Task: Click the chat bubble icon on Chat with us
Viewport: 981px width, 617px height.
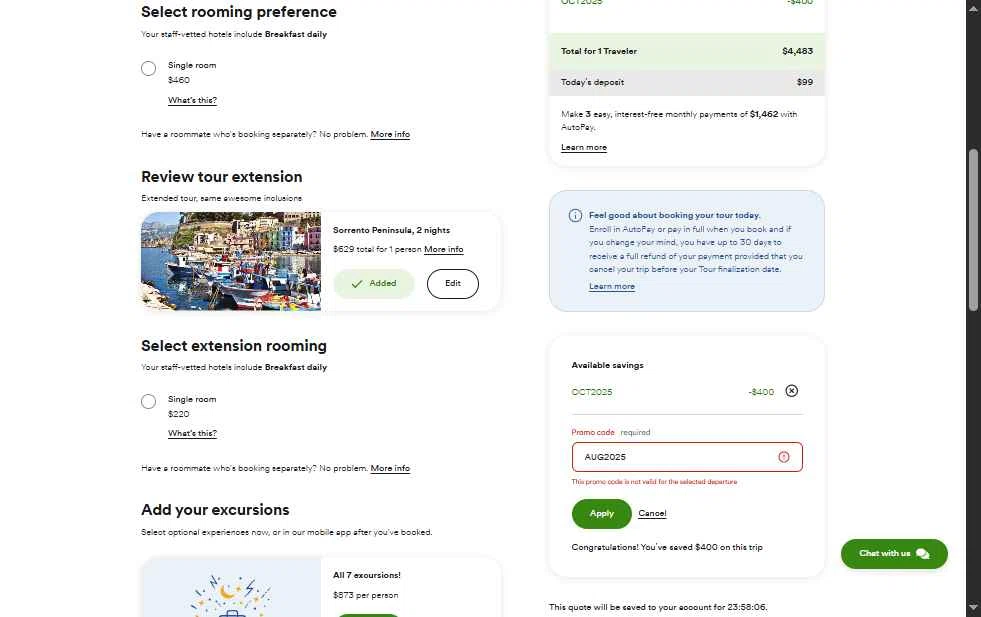Action: point(922,554)
